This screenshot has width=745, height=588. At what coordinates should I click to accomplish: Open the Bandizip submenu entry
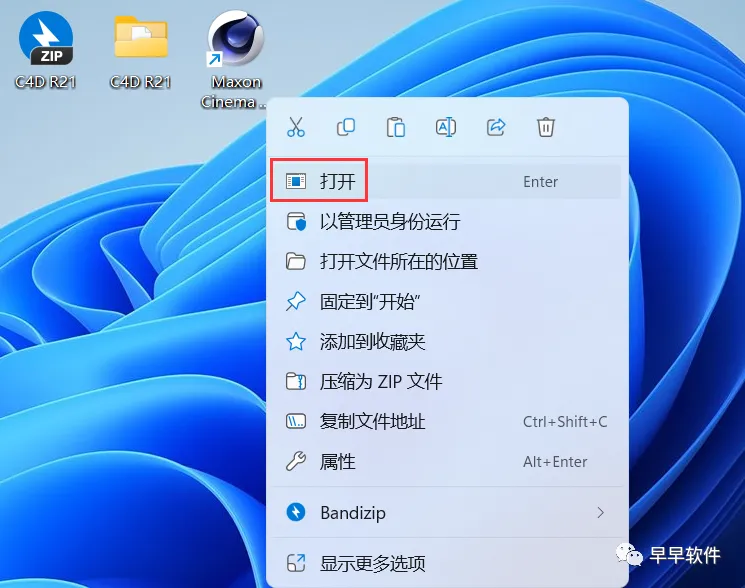click(447, 512)
